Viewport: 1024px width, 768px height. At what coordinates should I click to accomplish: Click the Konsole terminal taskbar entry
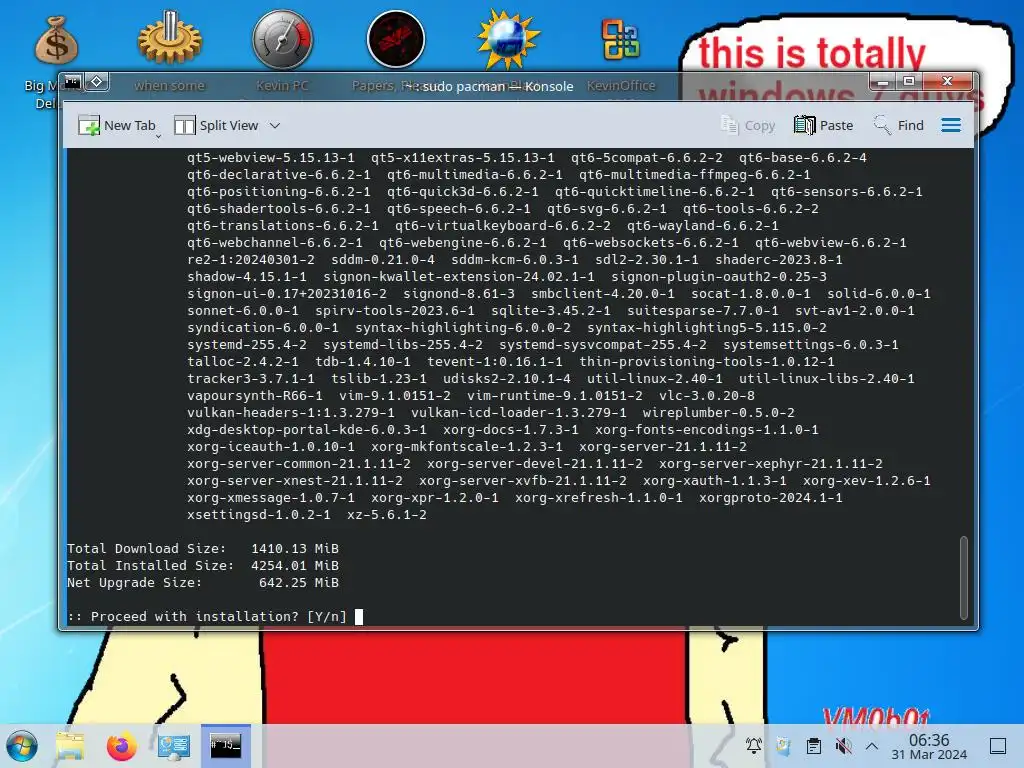225,746
